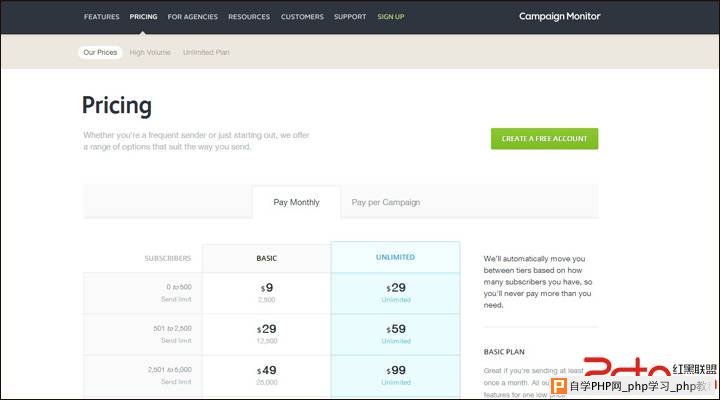Screen dimensions: 720x400
Task: Click the 501 to 2,500 subscribers row label
Action: pos(172,328)
